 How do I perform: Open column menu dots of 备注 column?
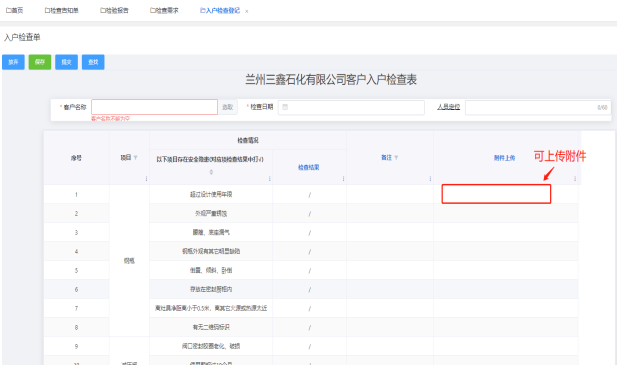point(430,179)
